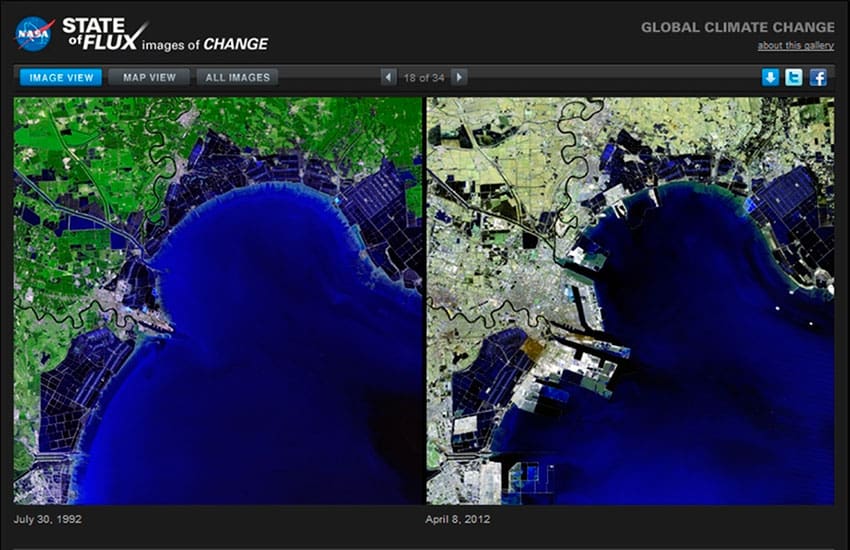Click the 2012 satellite image on the right
Image resolution: width=850 pixels, height=550 pixels.
pyautogui.click(x=630, y=300)
